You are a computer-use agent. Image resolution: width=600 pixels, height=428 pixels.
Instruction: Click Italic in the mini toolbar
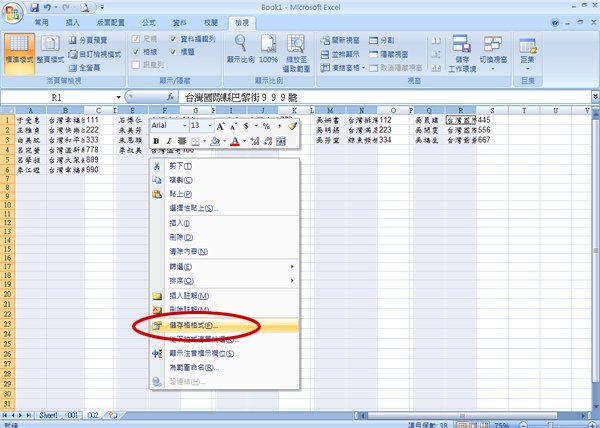(169, 141)
